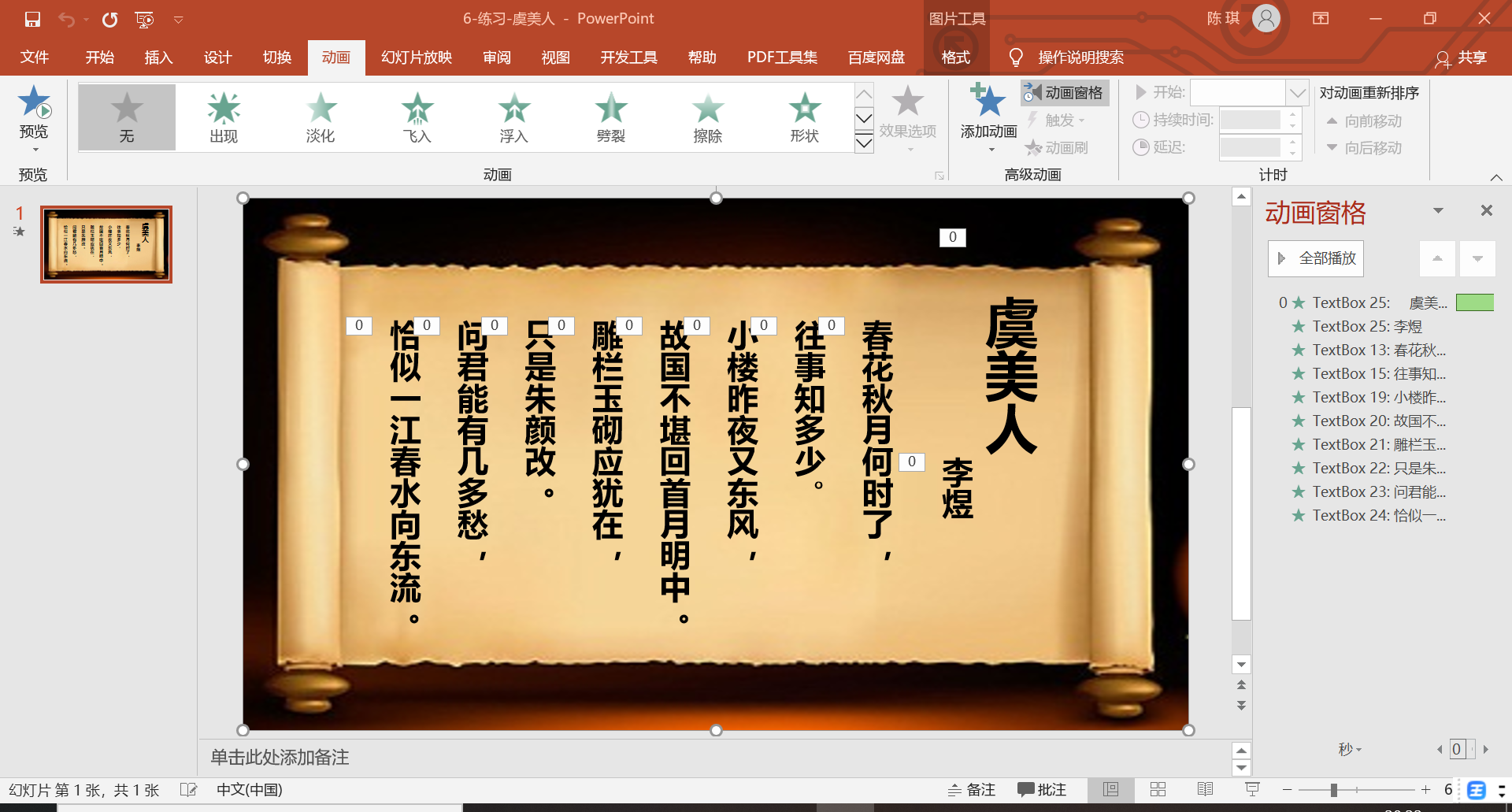Open the File (文件) tab

click(x=34, y=57)
